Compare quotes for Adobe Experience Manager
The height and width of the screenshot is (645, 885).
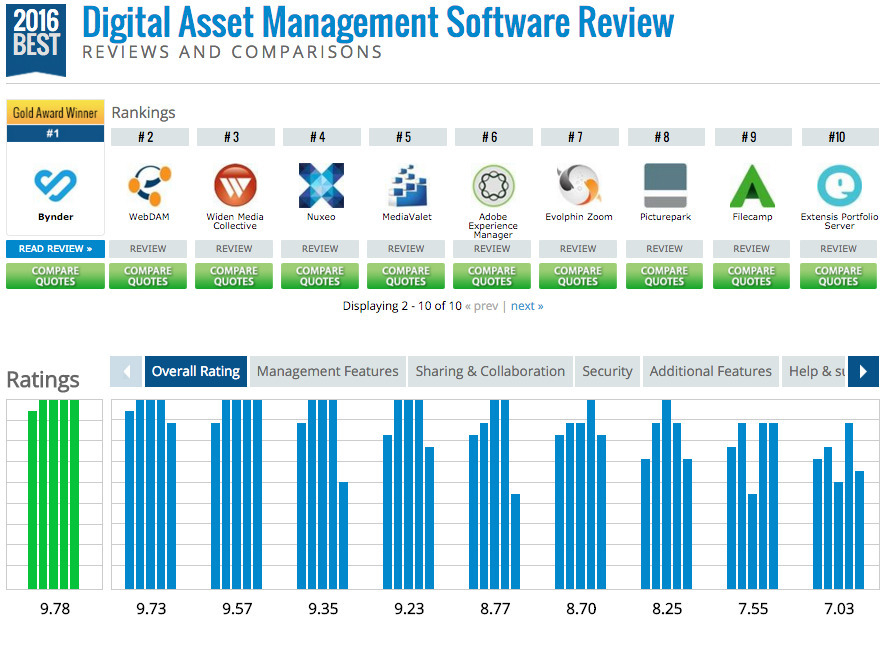492,276
